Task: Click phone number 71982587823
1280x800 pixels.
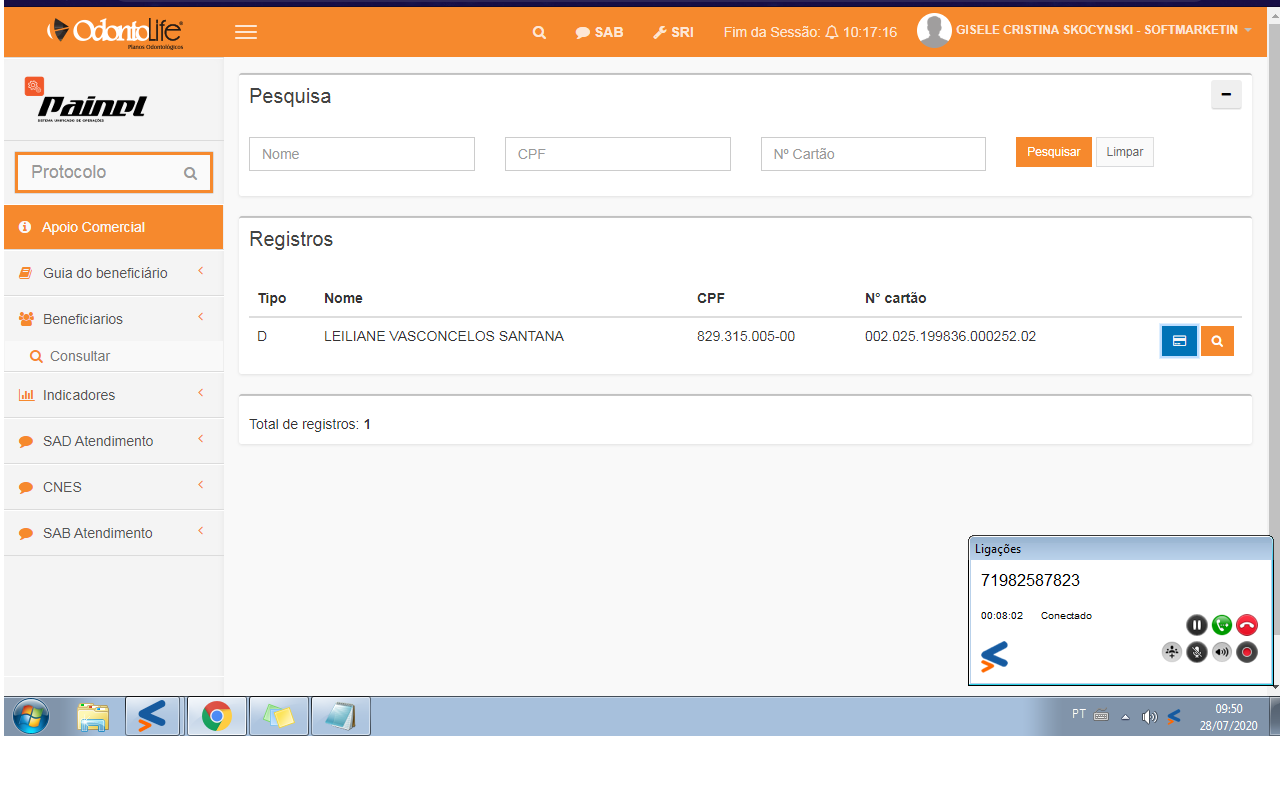Action: tap(1030, 580)
